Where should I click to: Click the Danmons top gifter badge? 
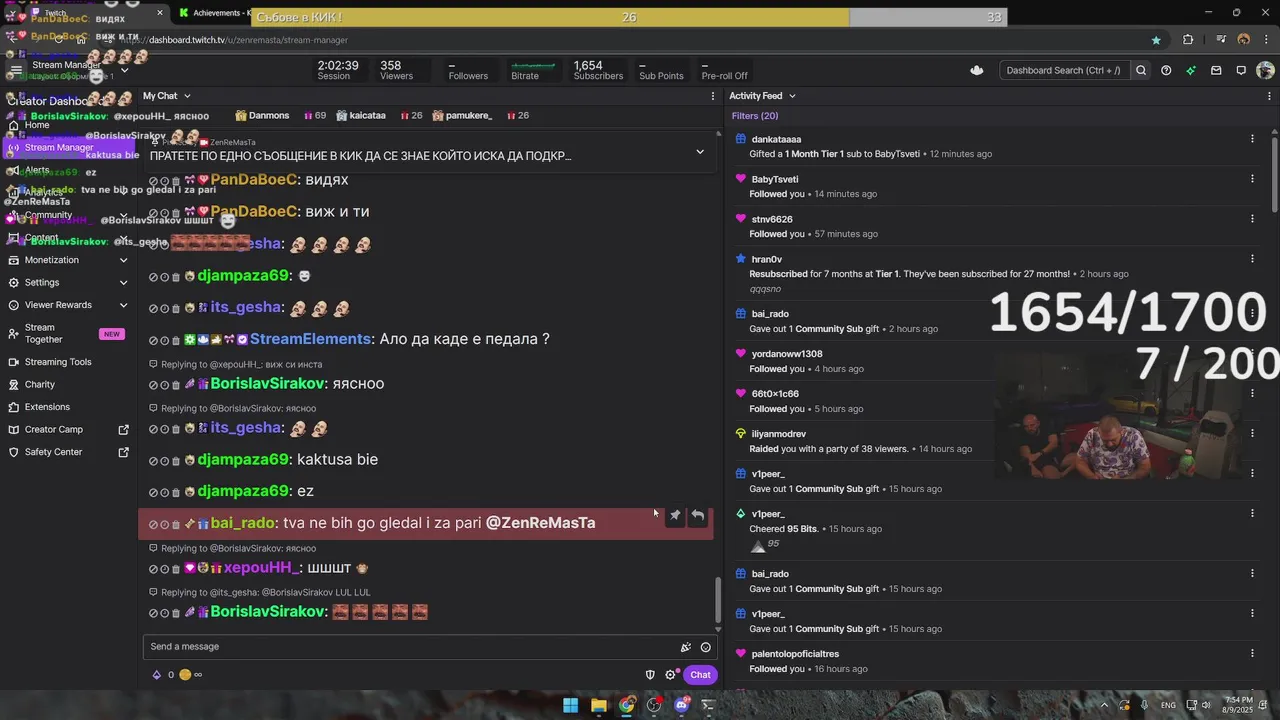click(x=261, y=116)
